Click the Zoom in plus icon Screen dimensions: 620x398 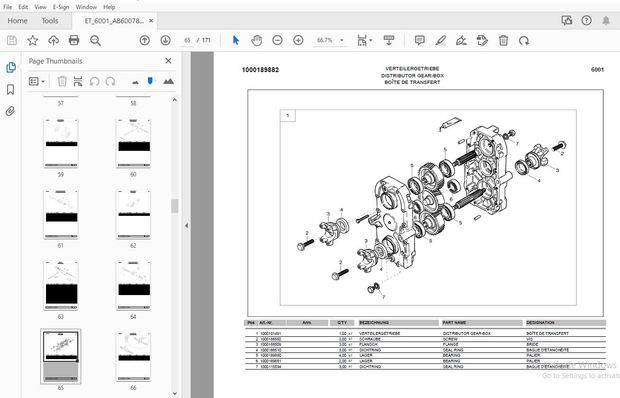tap(298, 40)
